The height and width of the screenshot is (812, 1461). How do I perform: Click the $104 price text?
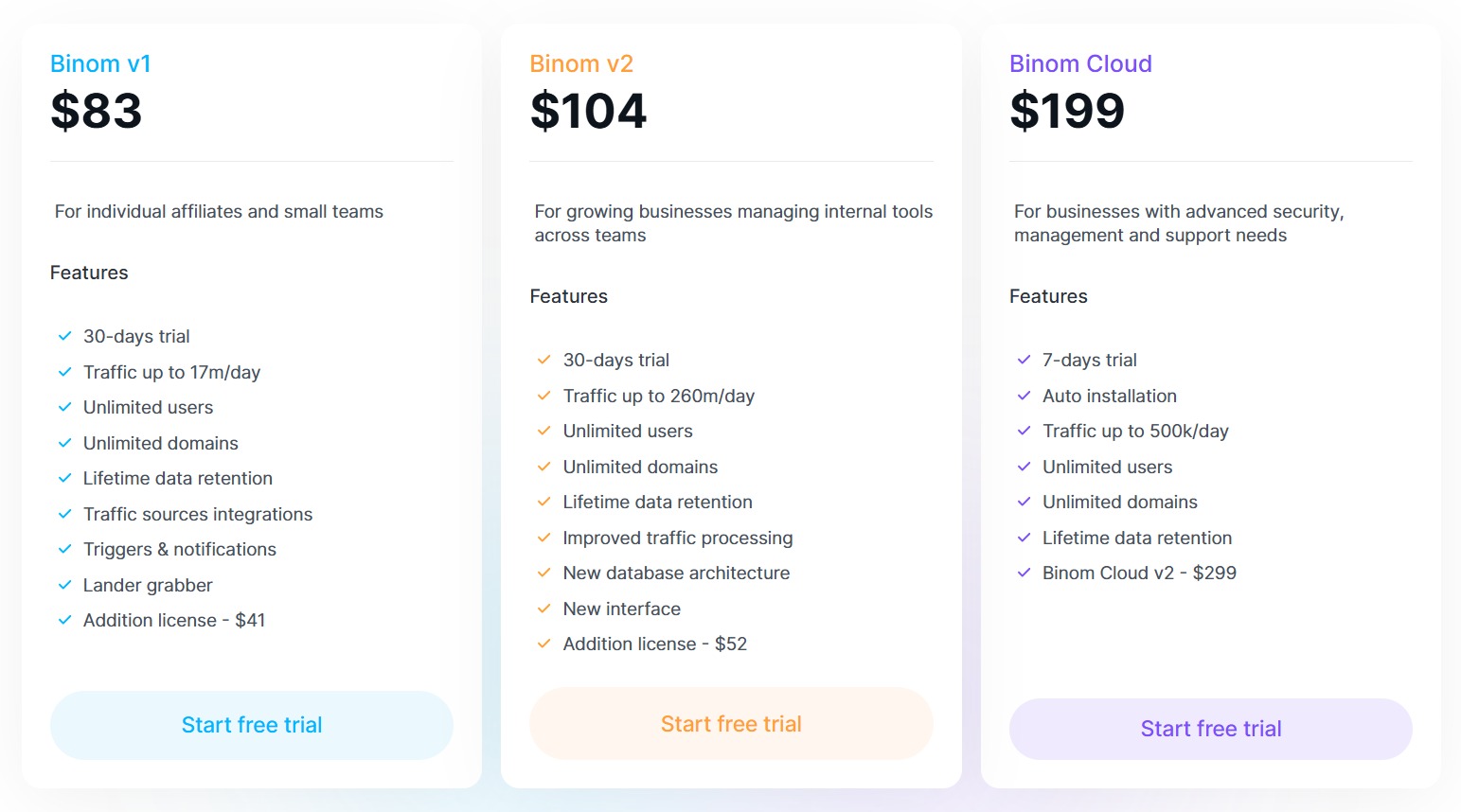coord(588,111)
